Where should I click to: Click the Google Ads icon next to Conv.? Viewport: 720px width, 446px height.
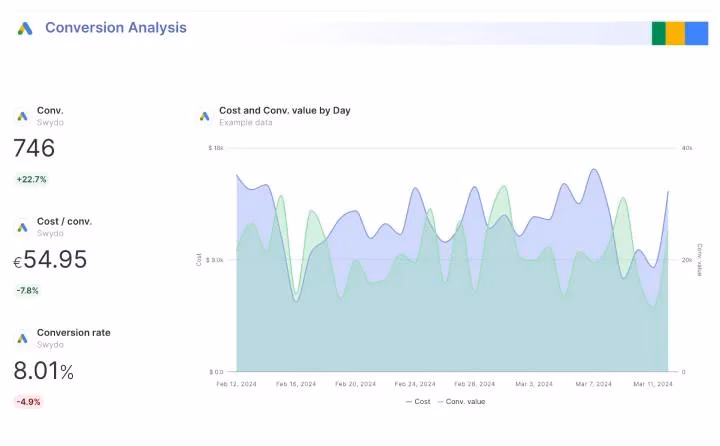click(22, 116)
